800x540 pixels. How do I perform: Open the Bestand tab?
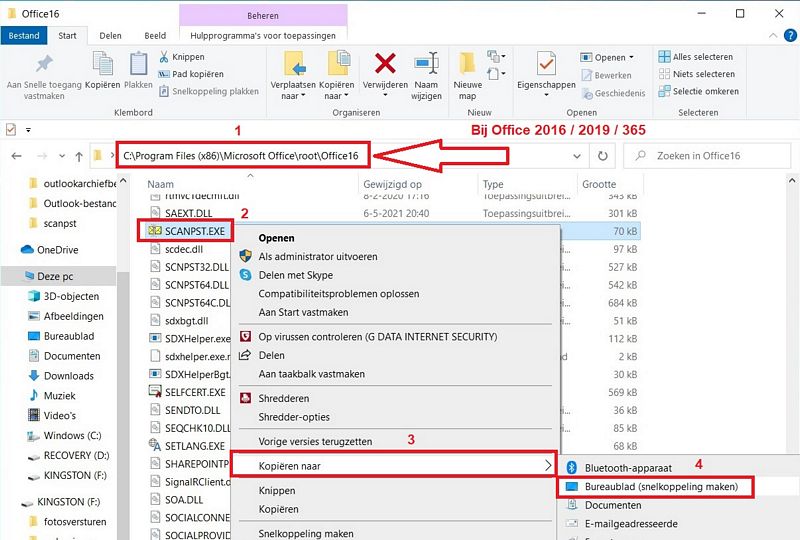pos(23,36)
